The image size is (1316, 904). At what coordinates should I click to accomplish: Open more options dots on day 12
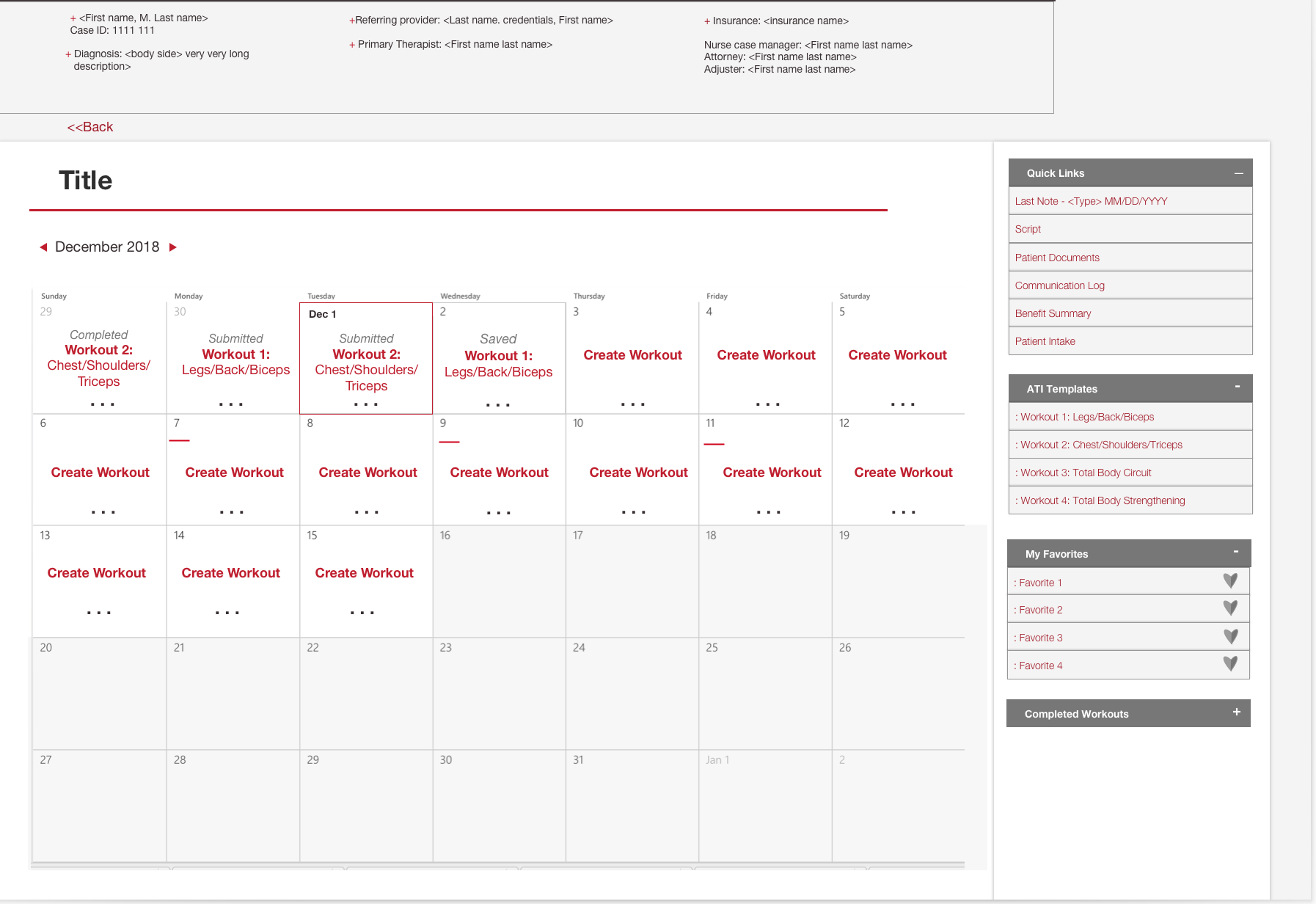pos(904,512)
